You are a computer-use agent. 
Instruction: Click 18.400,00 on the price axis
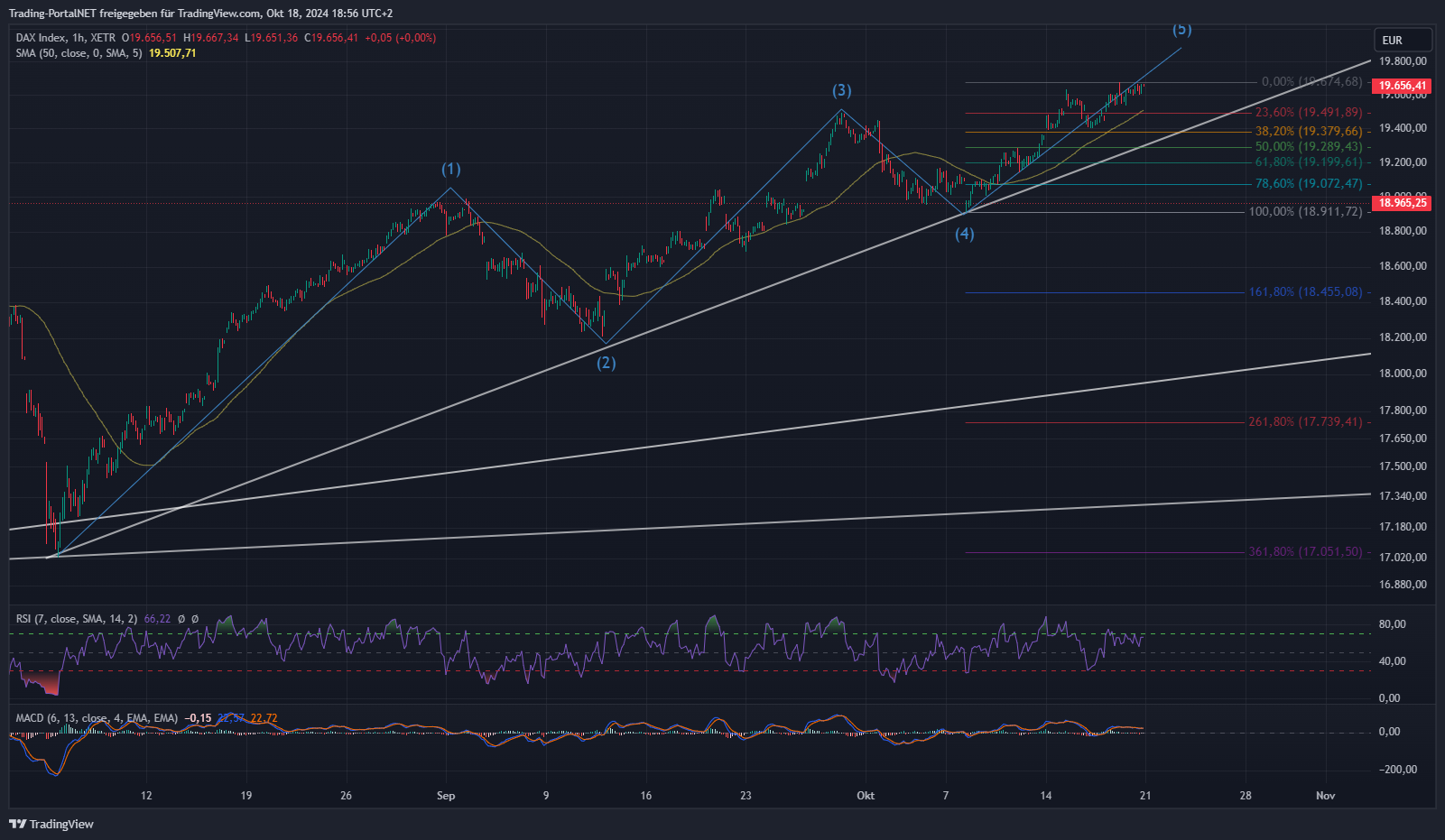[x=1403, y=301]
